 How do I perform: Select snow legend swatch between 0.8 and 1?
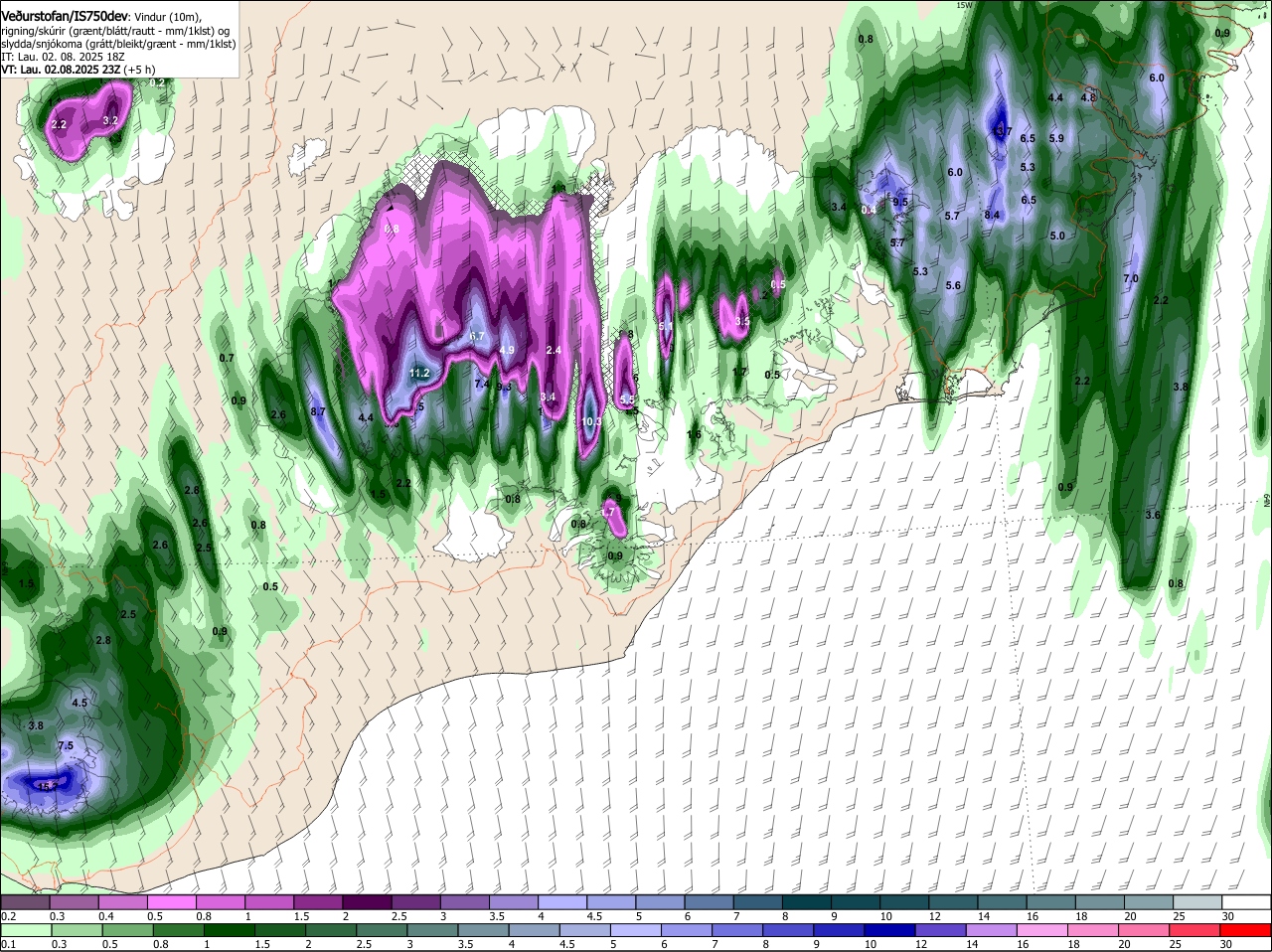click(x=220, y=901)
